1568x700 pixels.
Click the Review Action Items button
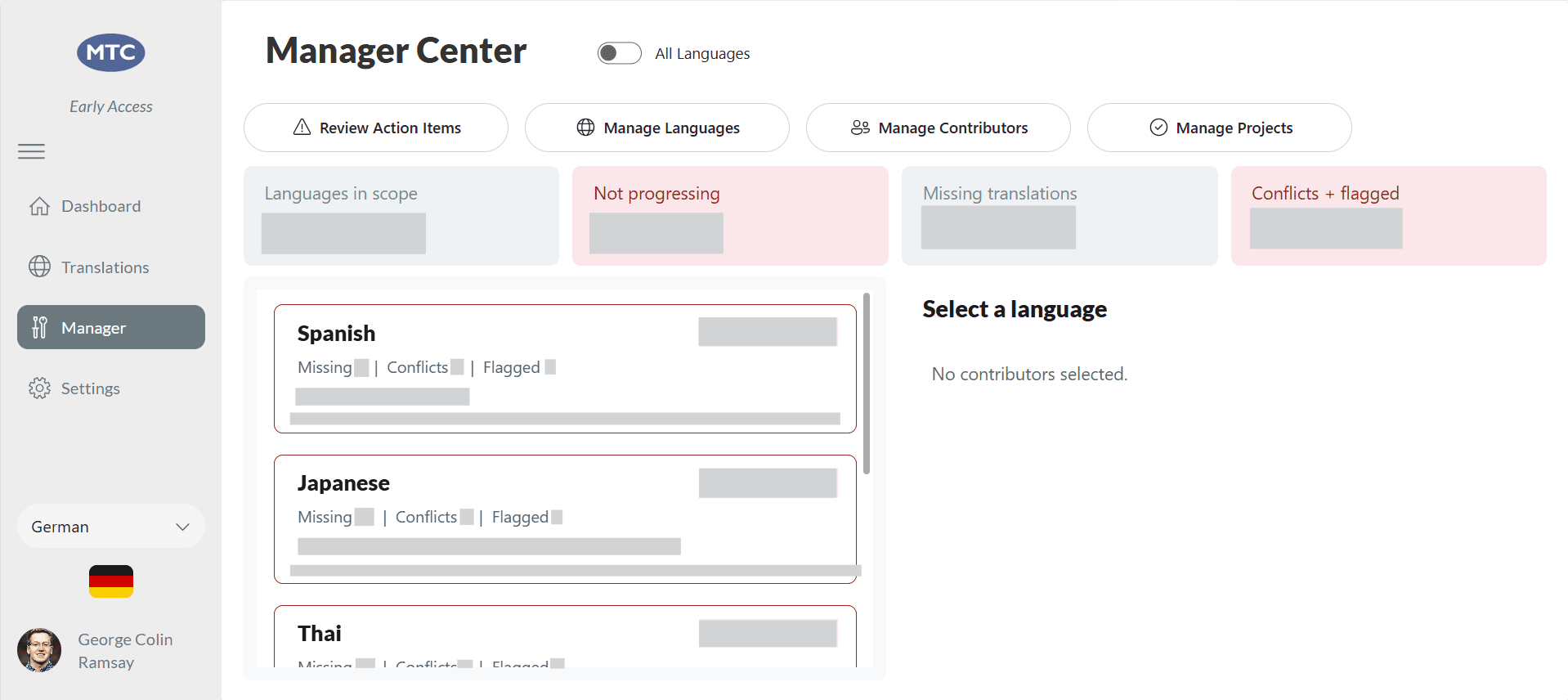pyautogui.click(x=376, y=128)
